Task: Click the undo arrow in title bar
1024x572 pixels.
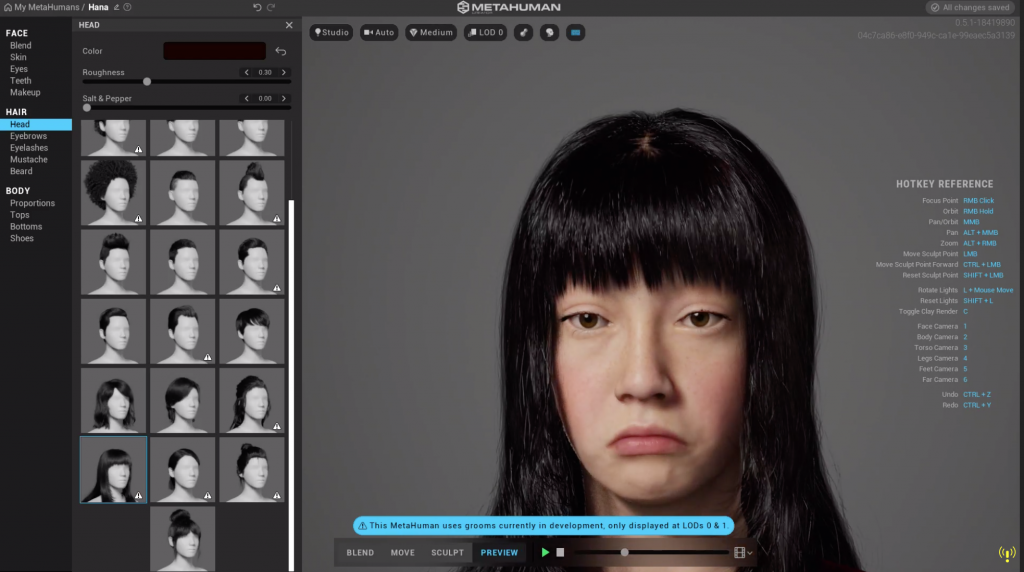Action: click(x=257, y=7)
